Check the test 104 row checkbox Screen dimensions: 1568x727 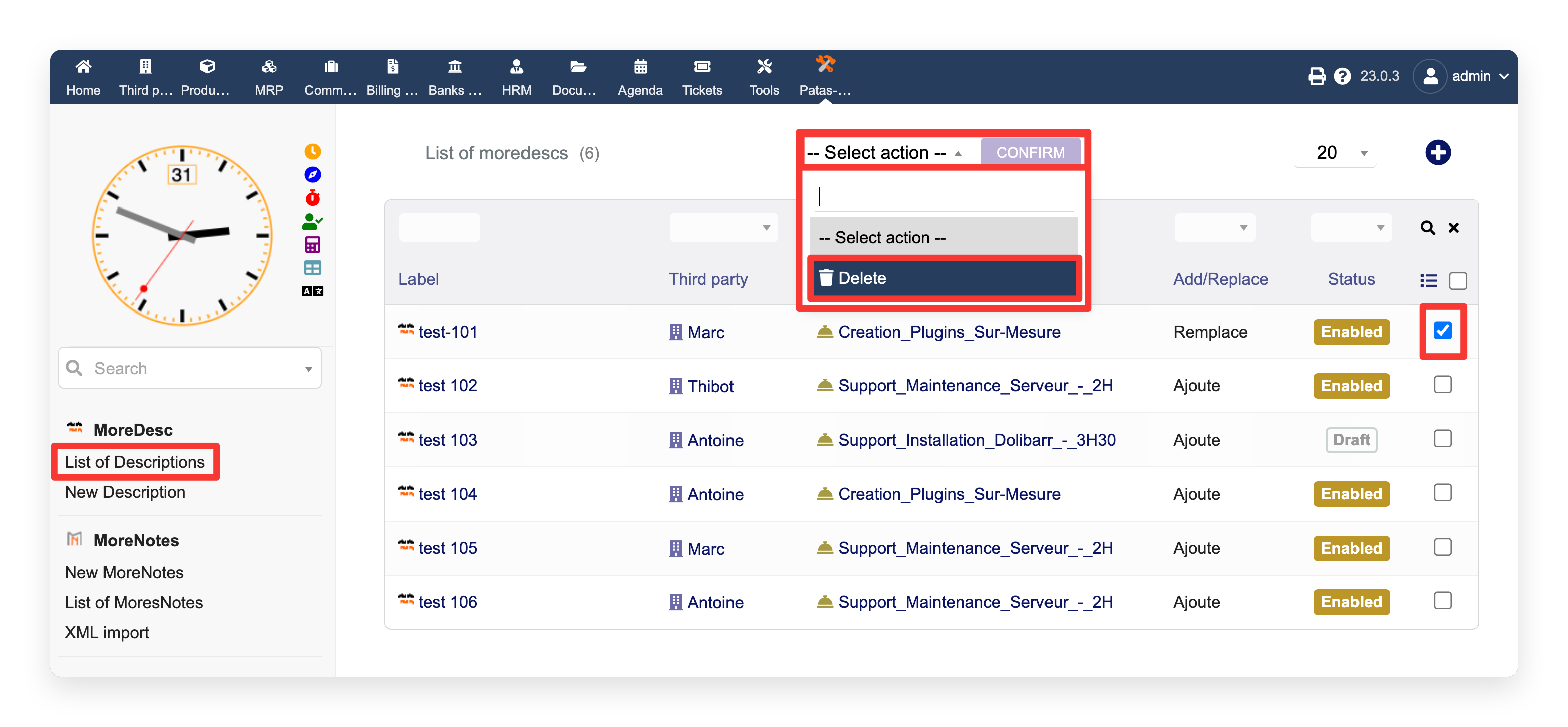click(1442, 492)
